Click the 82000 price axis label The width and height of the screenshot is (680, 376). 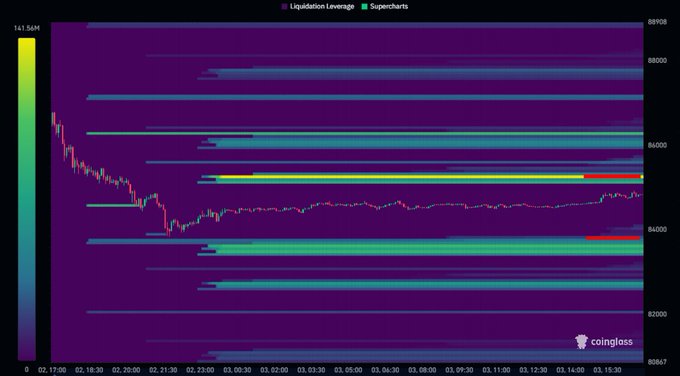pos(657,314)
